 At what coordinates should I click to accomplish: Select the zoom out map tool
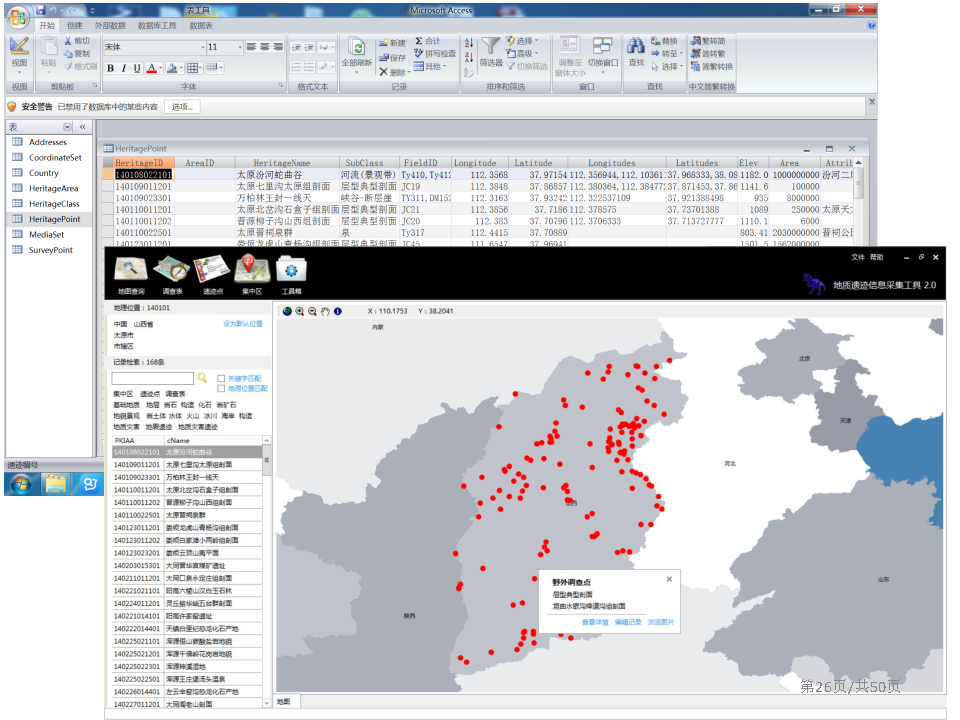(x=312, y=311)
